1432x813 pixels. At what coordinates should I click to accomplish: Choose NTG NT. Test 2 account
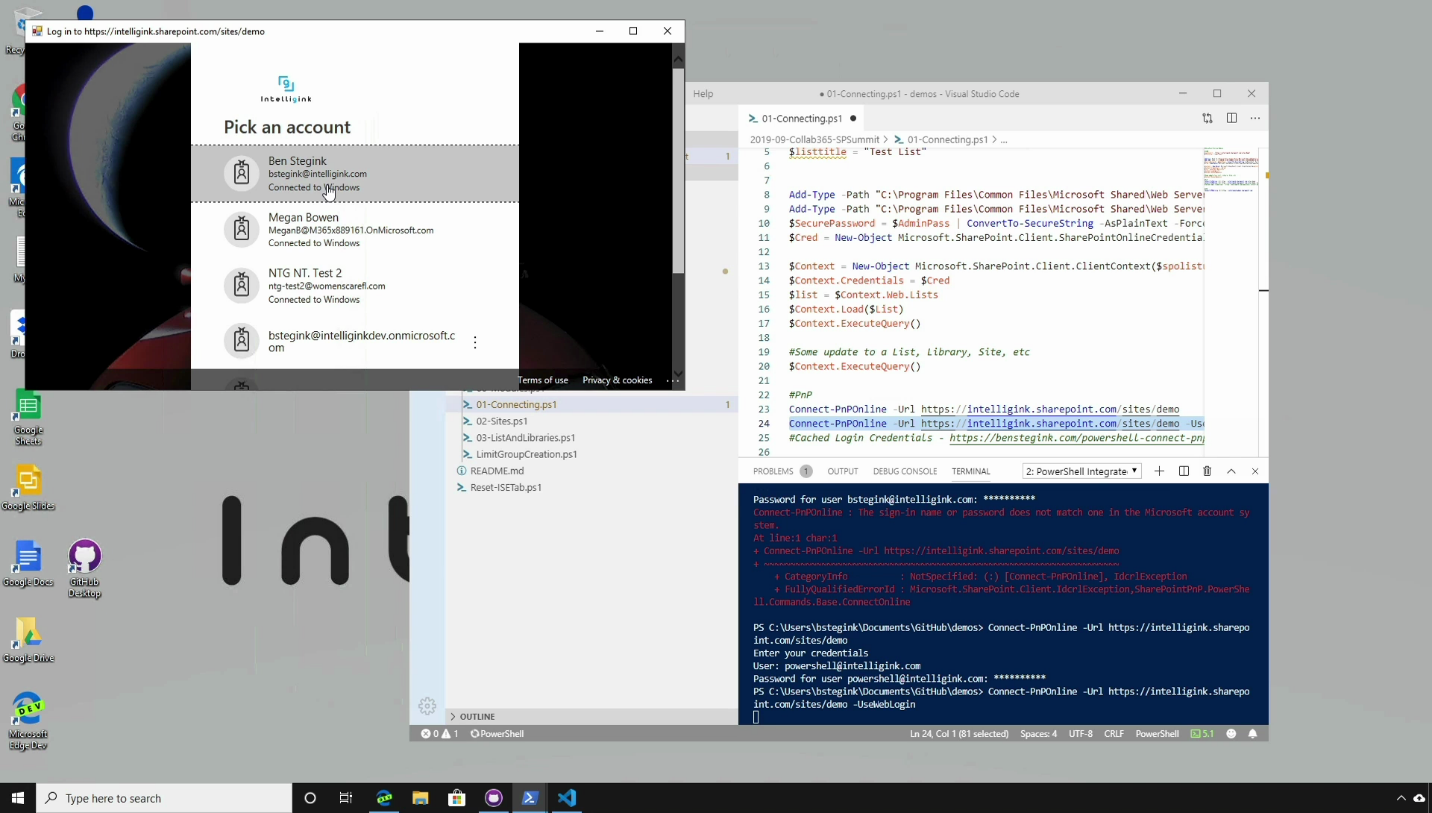click(x=355, y=286)
